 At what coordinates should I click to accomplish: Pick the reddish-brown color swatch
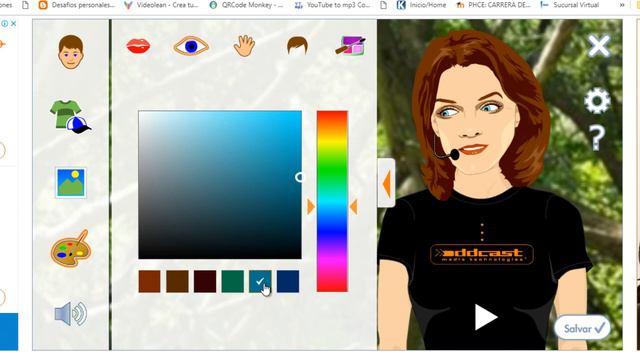149,281
